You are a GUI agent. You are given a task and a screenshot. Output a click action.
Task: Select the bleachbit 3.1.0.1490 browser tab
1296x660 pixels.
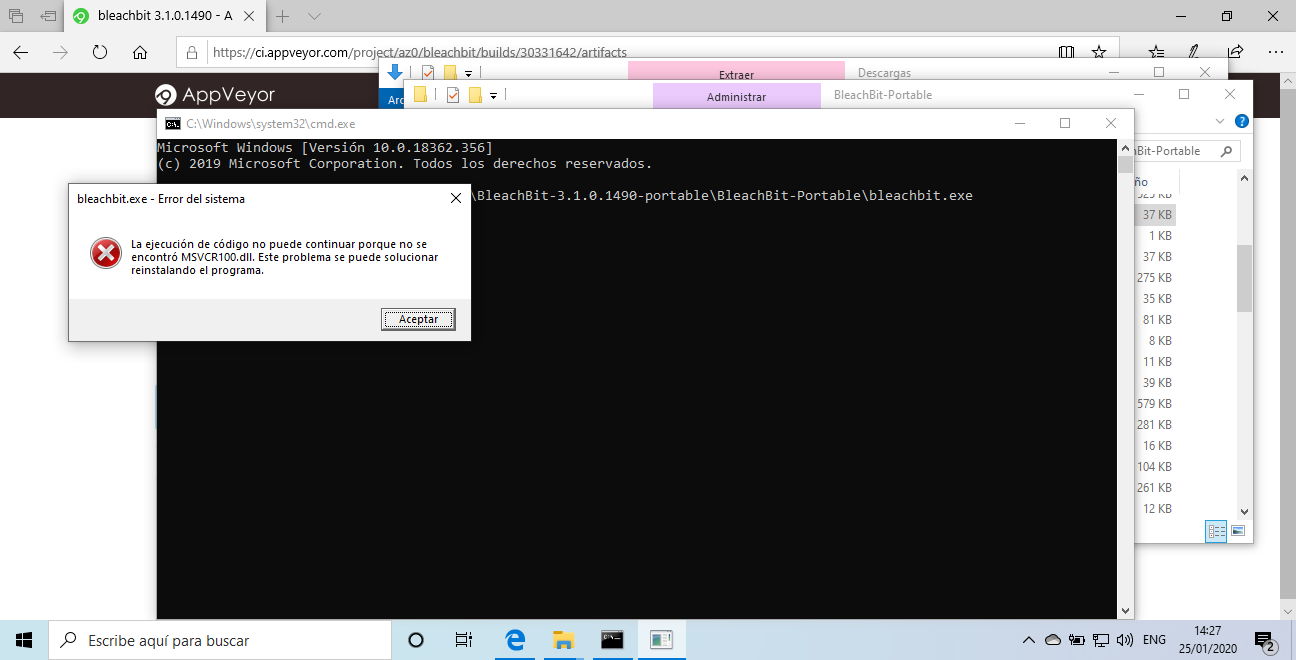(x=165, y=16)
